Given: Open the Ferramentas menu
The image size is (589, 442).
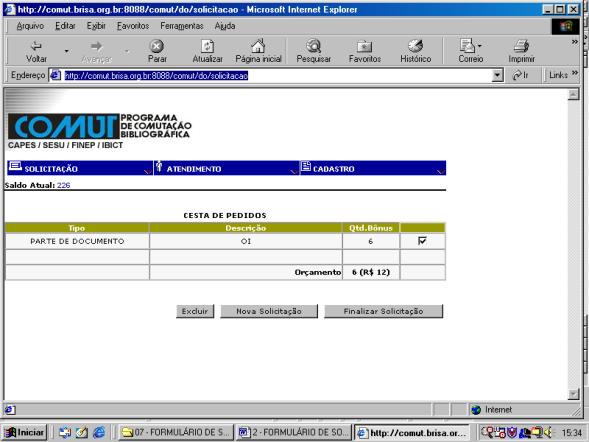Looking at the screenshot, I should (x=182, y=26).
